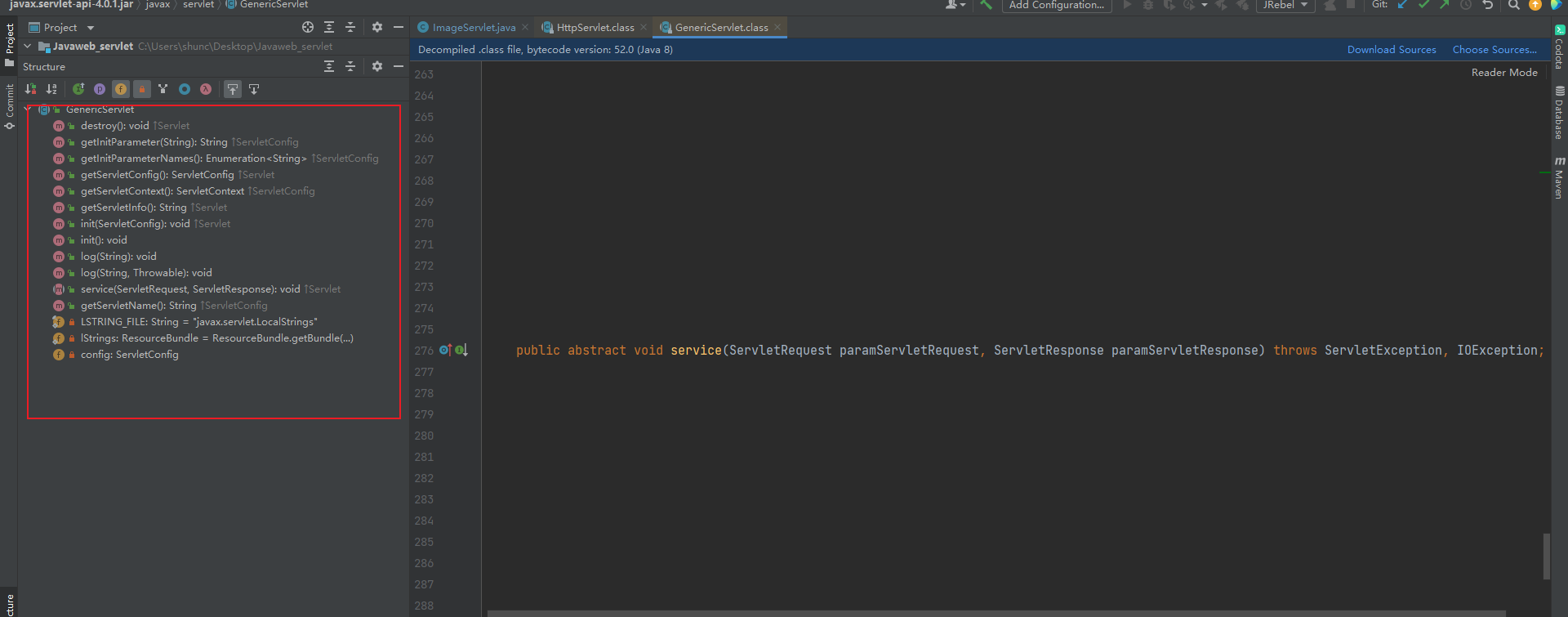Close the ImageServlet.java tab
The image size is (1568, 617).
pyautogui.click(x=525, y=27)
